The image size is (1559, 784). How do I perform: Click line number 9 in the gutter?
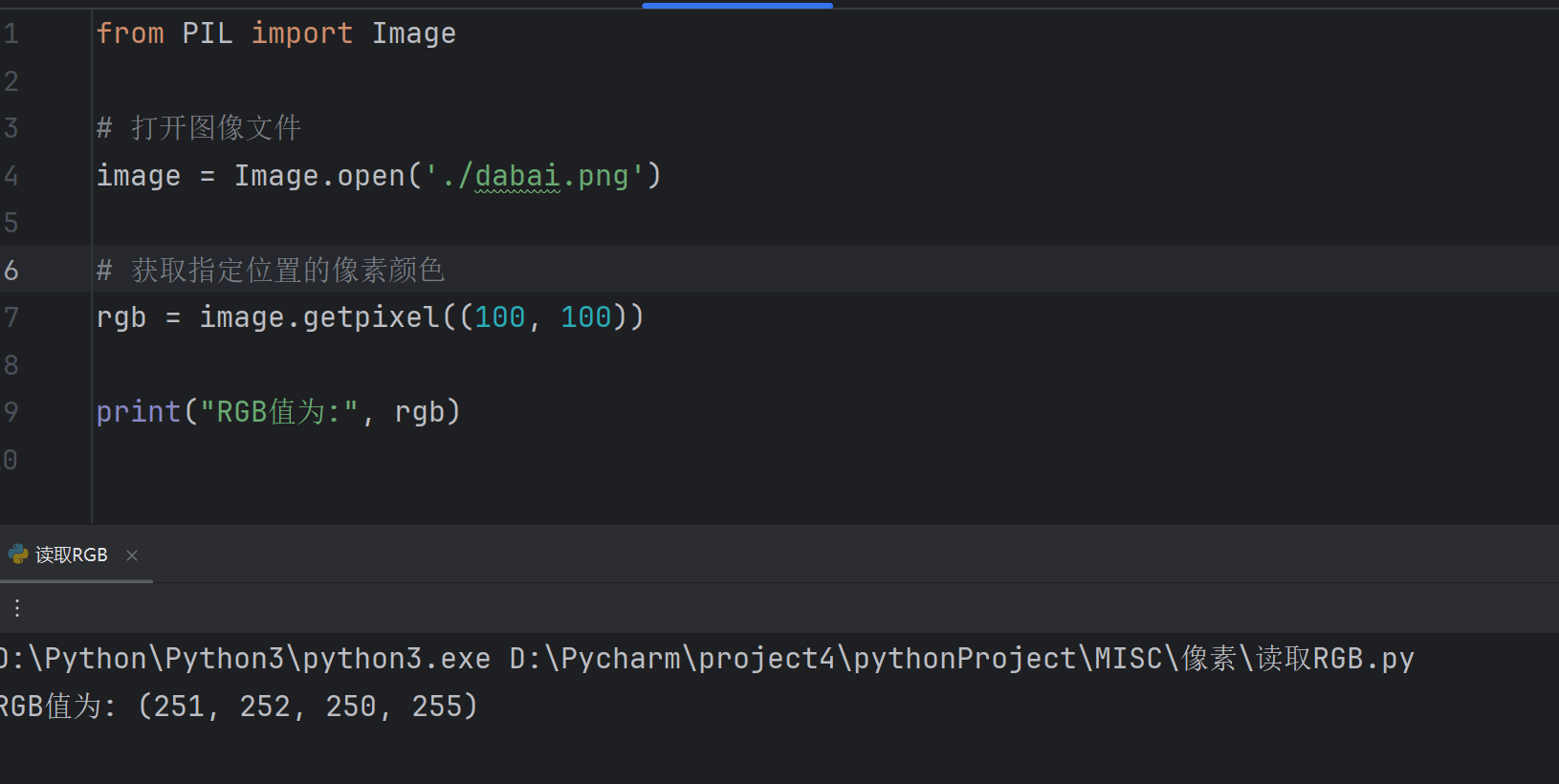[11, 412]
